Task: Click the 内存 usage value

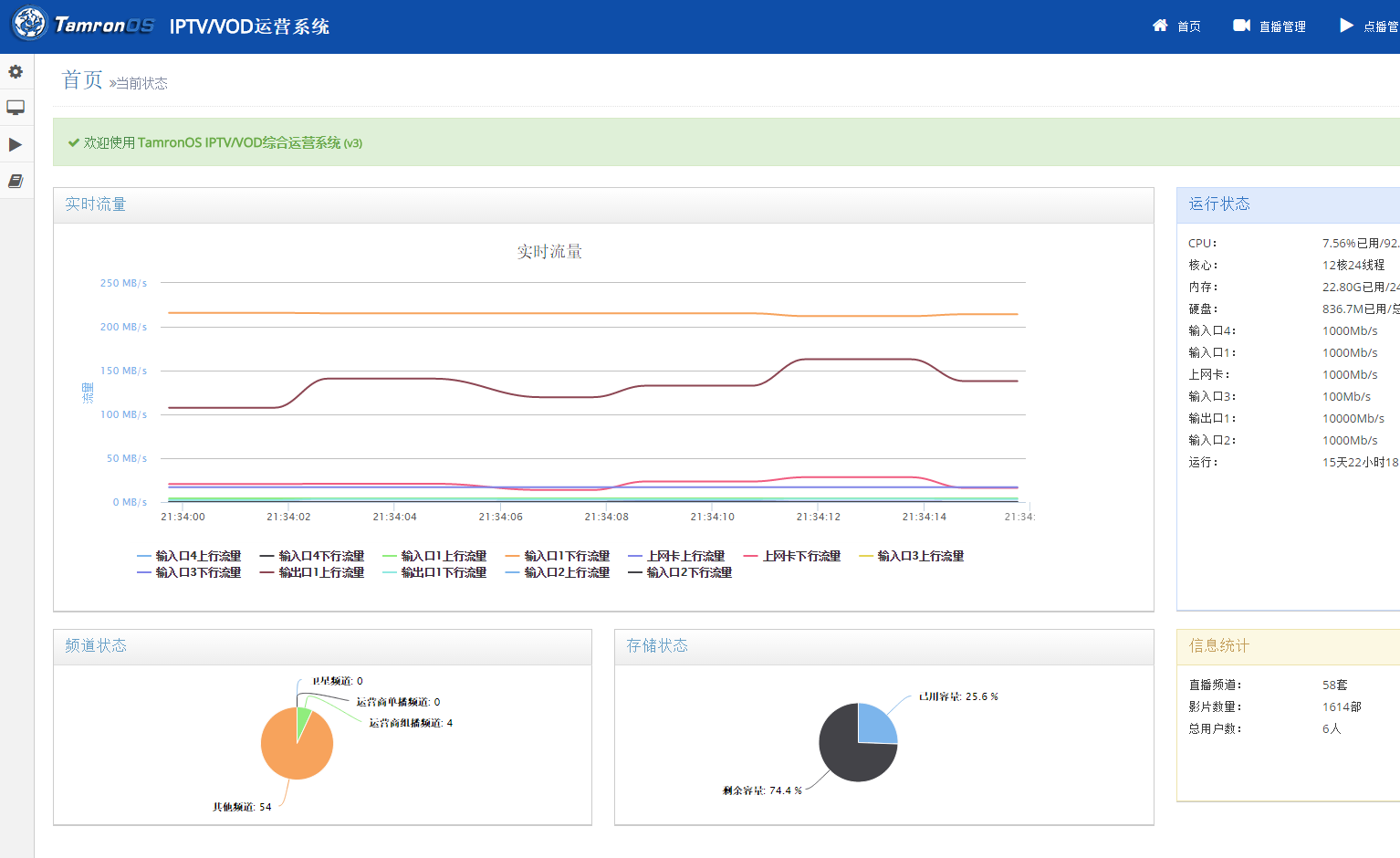Action: (x=1361, y=287)
